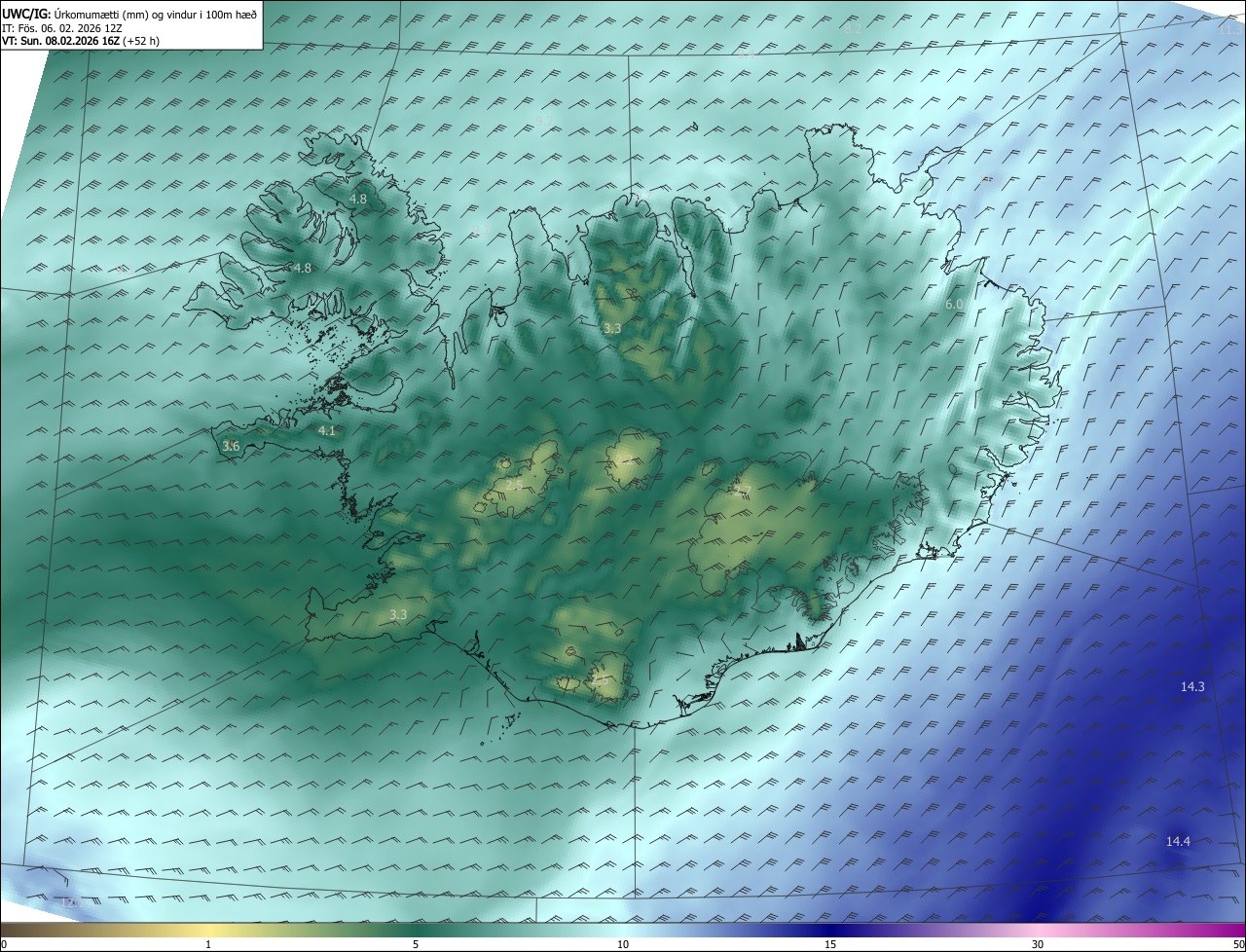Click the '5' tick label on the color scale
The image size is (1246, 952).
pos(416,944)
